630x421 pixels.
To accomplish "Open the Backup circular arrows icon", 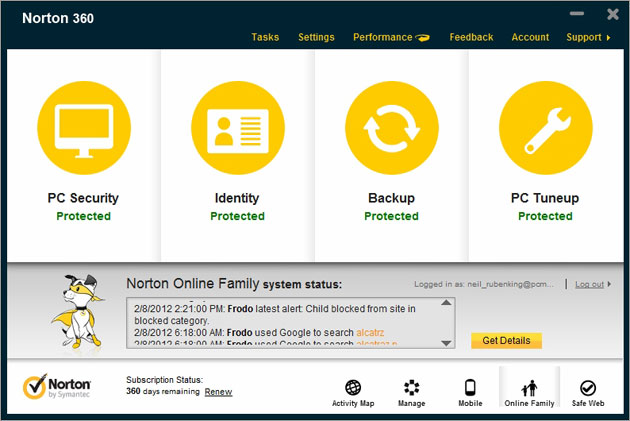I will 392,128.
